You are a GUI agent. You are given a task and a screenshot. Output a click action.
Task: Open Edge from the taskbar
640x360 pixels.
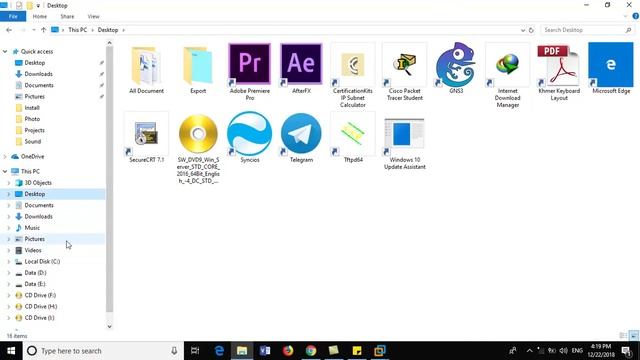pyautogui.click(x=219, y=351)
